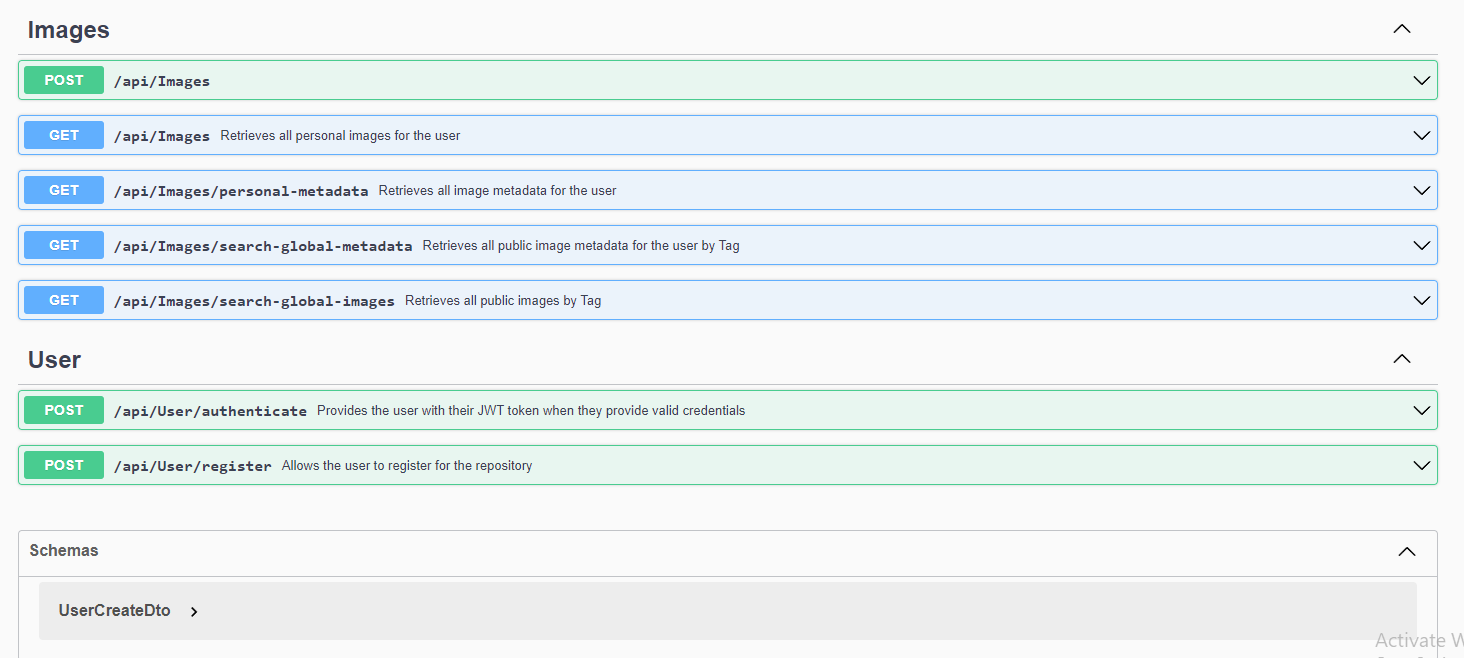
Task: Click POST badge for /api/Images
Action: click(x=64, y=80)
